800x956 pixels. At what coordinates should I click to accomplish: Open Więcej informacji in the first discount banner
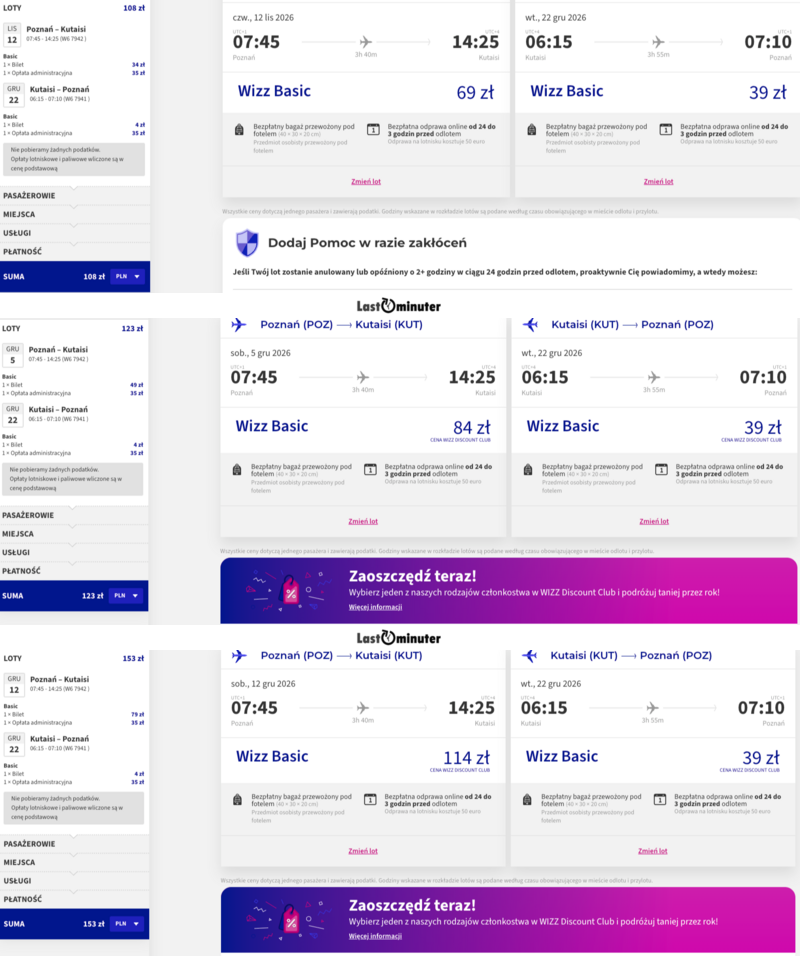(375, 607)
